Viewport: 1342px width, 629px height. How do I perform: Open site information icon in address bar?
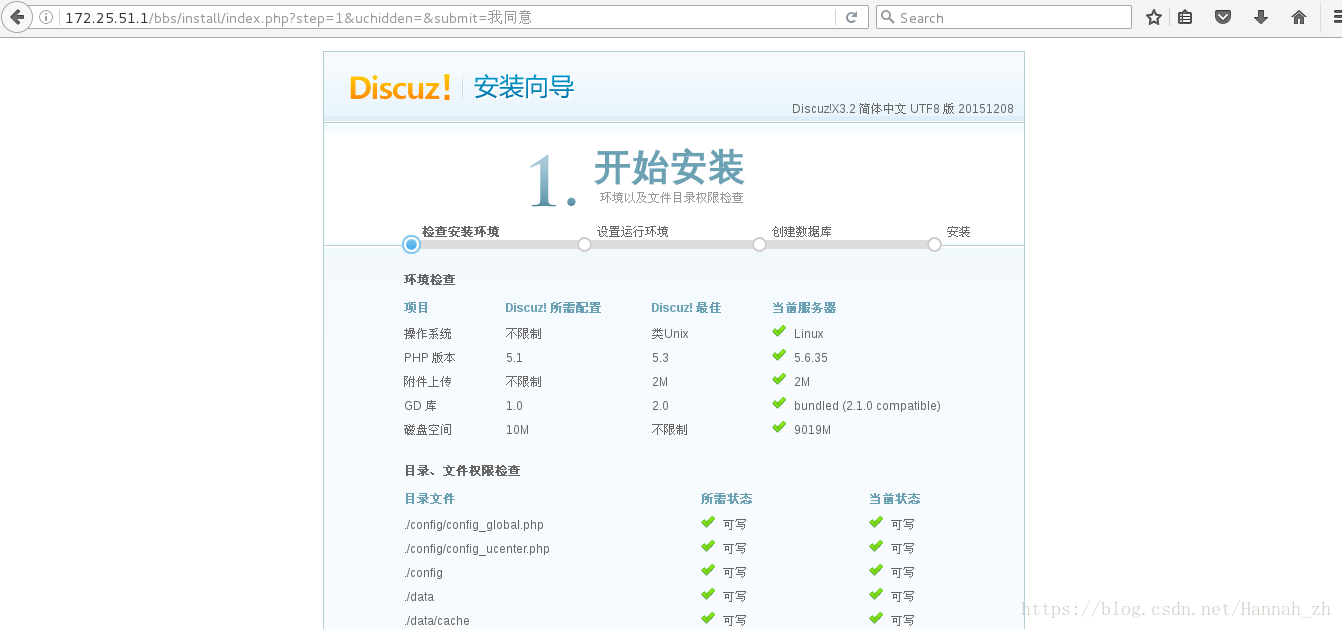point(46,17)
